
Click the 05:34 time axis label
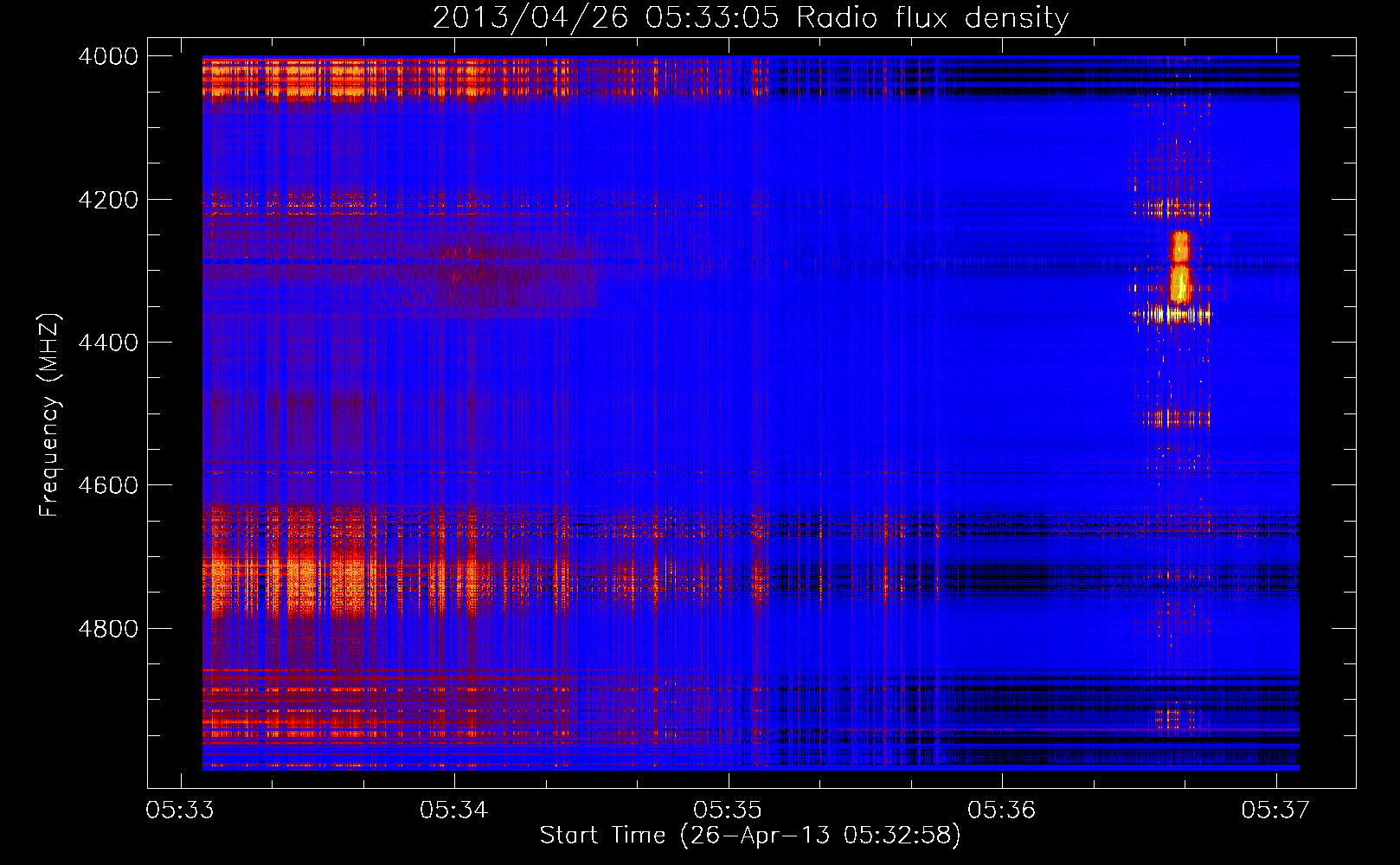(454, 810)
